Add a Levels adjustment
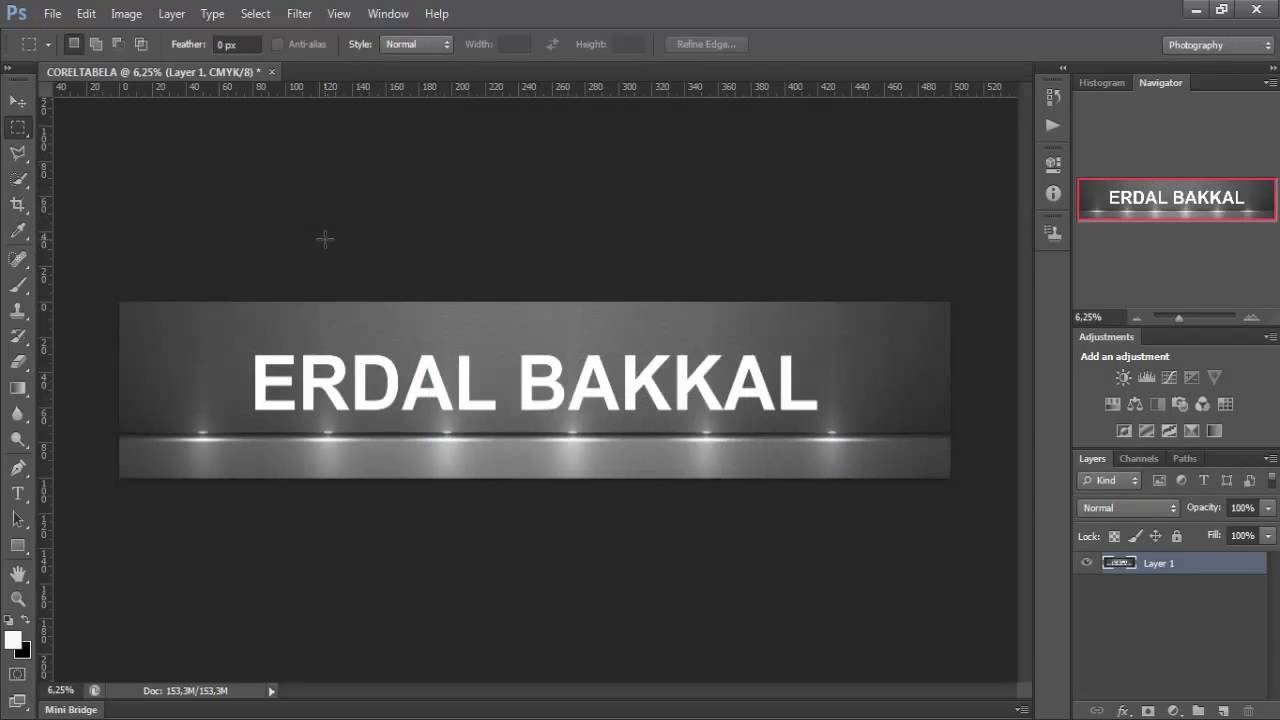The image size is (1280, 720). pyautogui.click(x=1146, y=377)
